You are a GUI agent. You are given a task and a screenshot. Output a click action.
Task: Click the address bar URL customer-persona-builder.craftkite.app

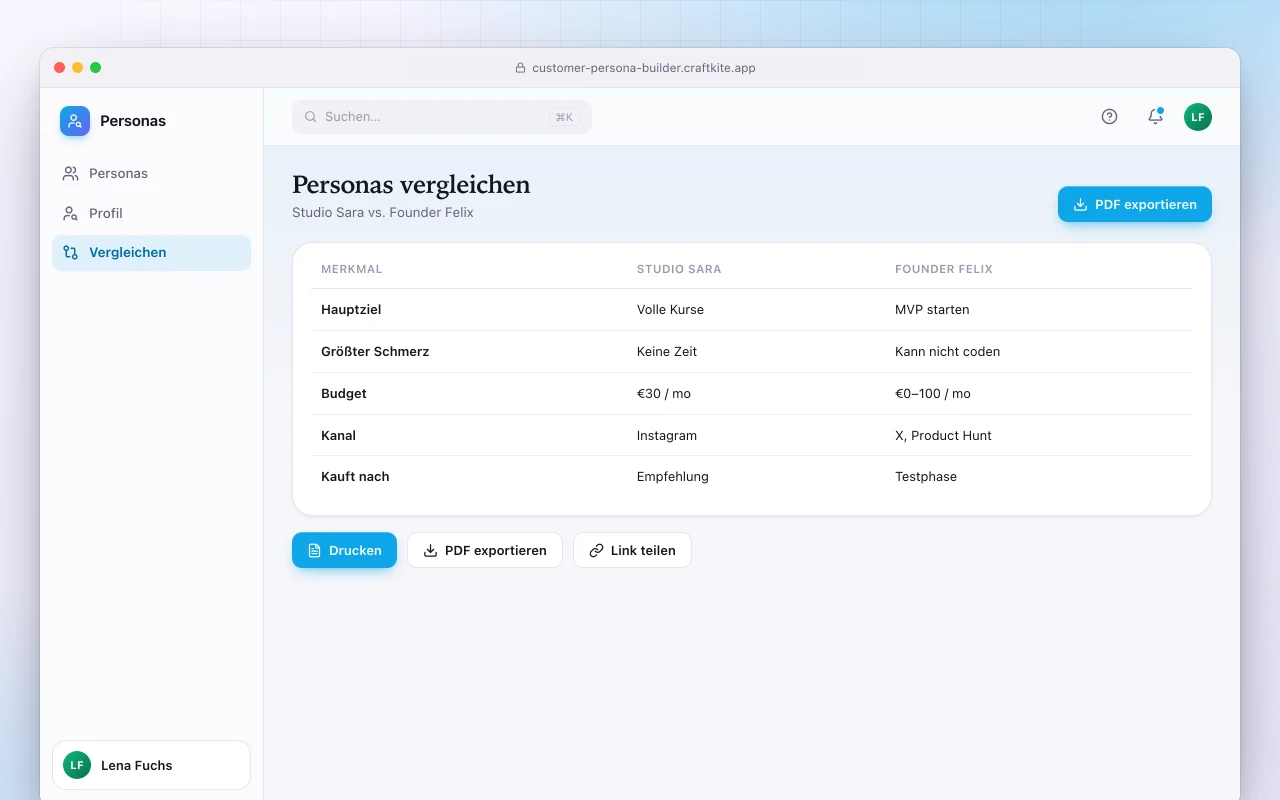[x=644, y=68]
